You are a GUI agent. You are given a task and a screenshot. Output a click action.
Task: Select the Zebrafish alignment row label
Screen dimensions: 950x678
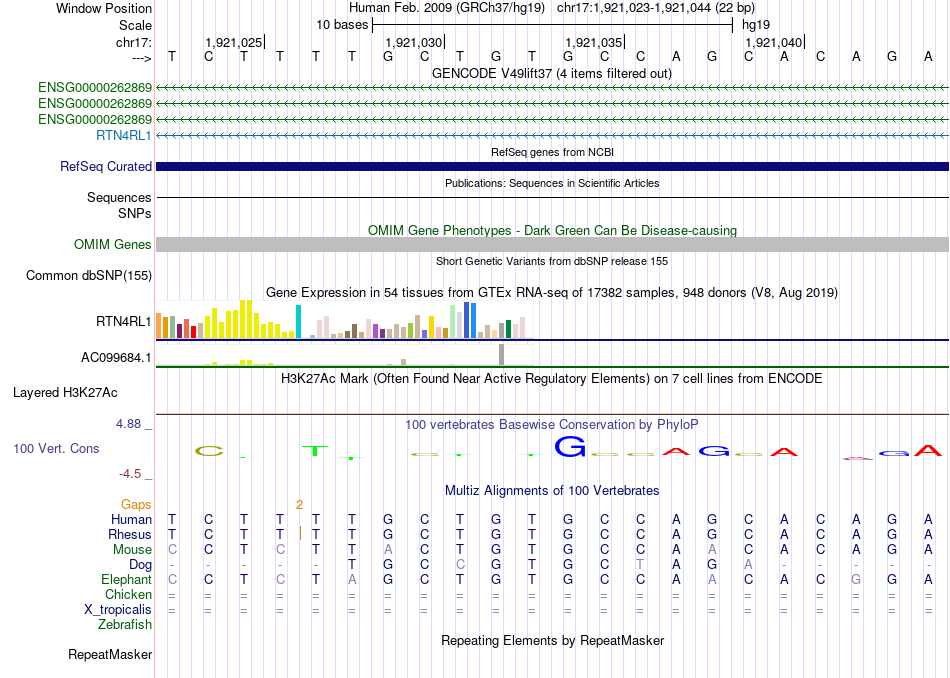point(125,624)
